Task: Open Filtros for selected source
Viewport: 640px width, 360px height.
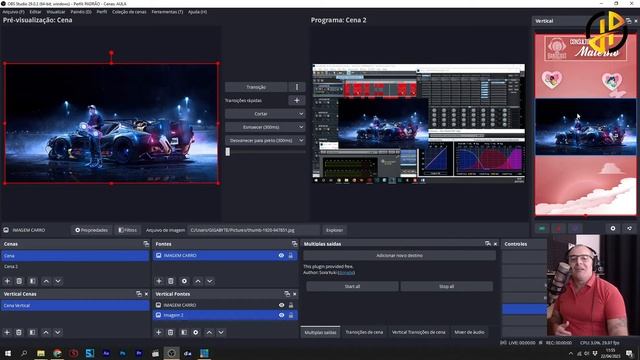Action: pyautogui.click(x=127, y=230)
